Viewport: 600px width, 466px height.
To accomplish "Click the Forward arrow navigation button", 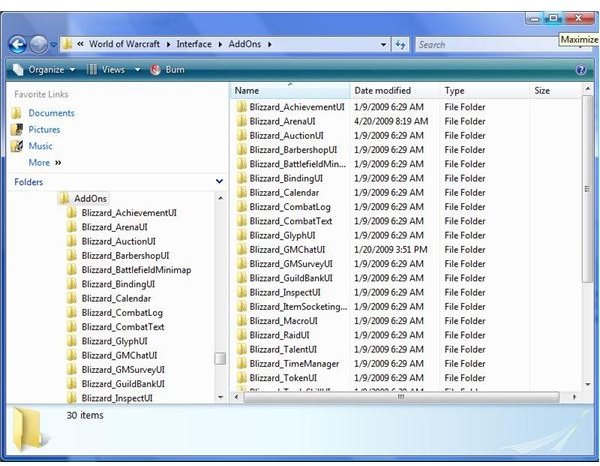I will tap(39, 45).
